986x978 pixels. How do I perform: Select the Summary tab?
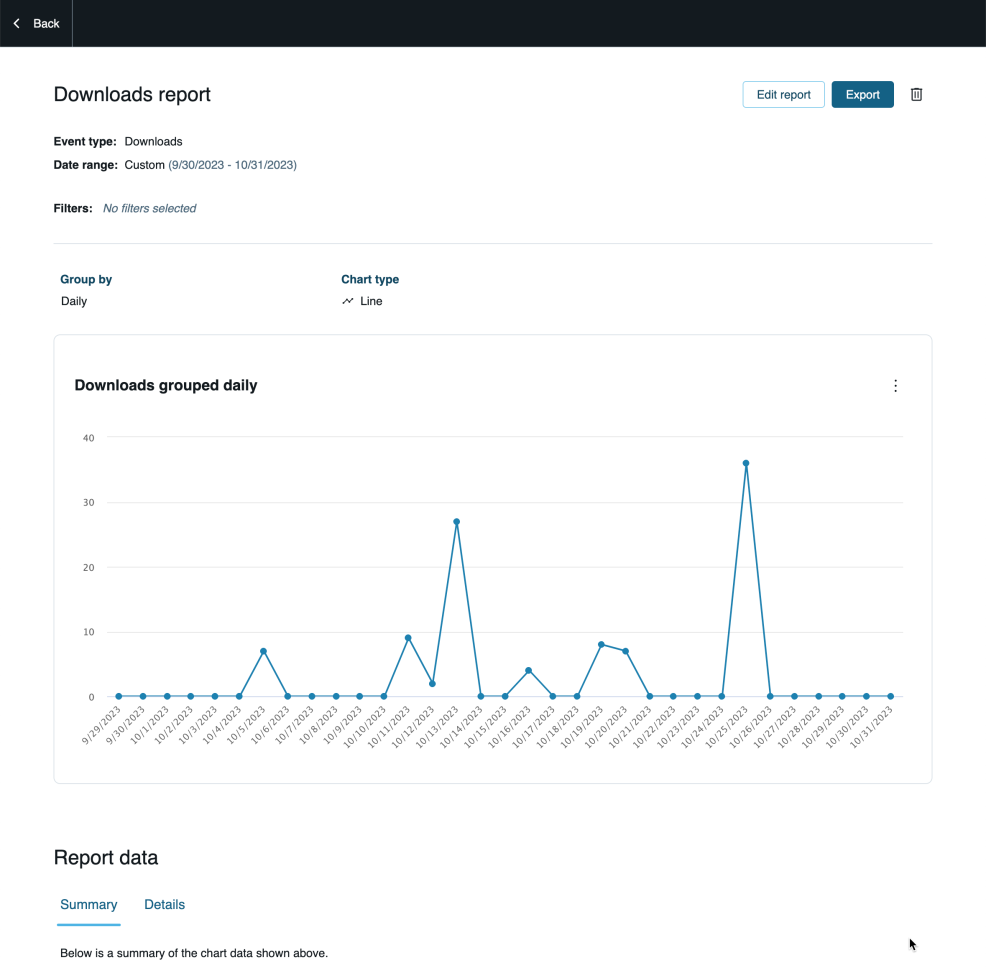click(89, 904)
